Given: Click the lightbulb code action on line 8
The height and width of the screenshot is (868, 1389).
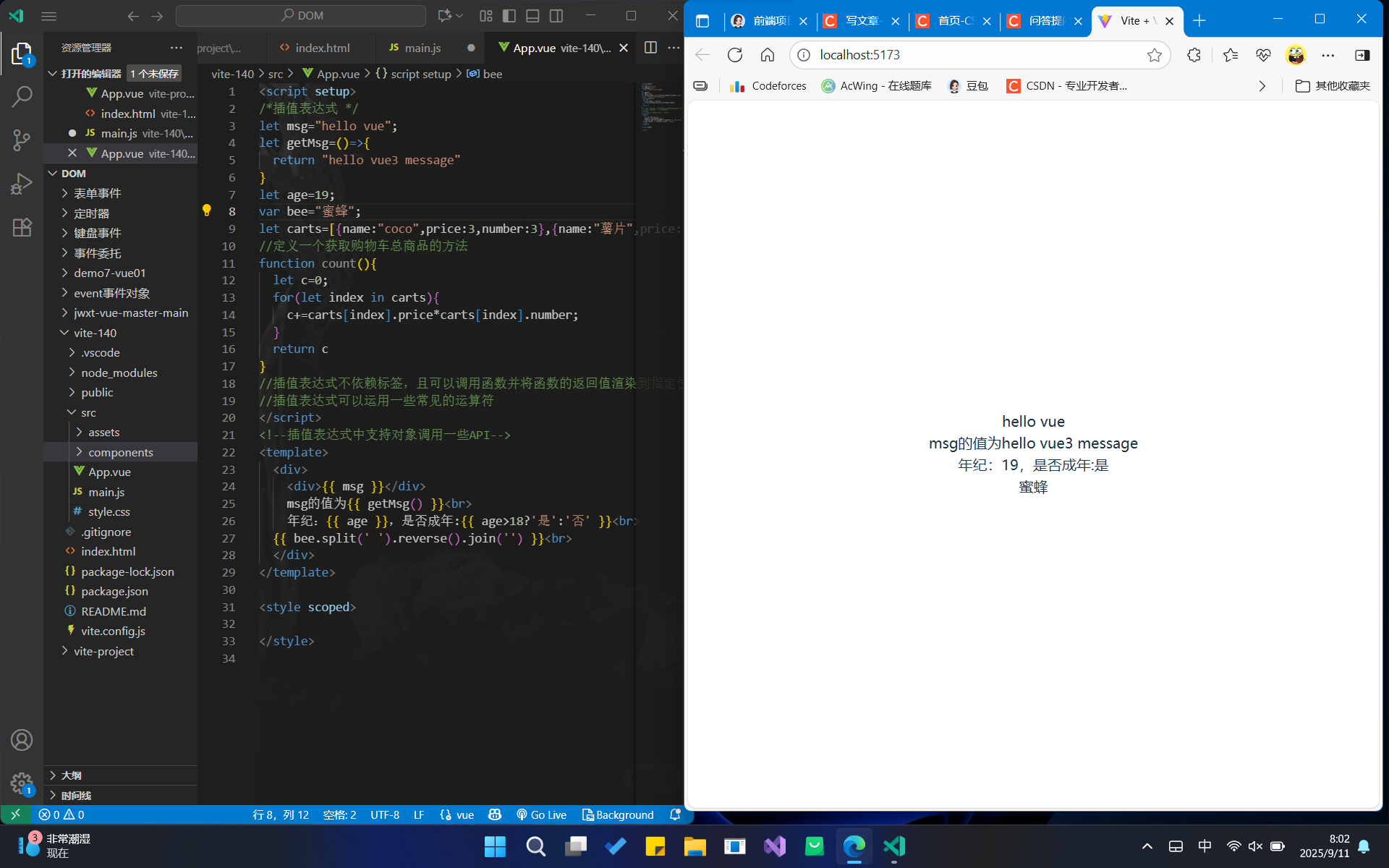Looking at the screenshot, I should pyautogui.click(x=207, y=210).
